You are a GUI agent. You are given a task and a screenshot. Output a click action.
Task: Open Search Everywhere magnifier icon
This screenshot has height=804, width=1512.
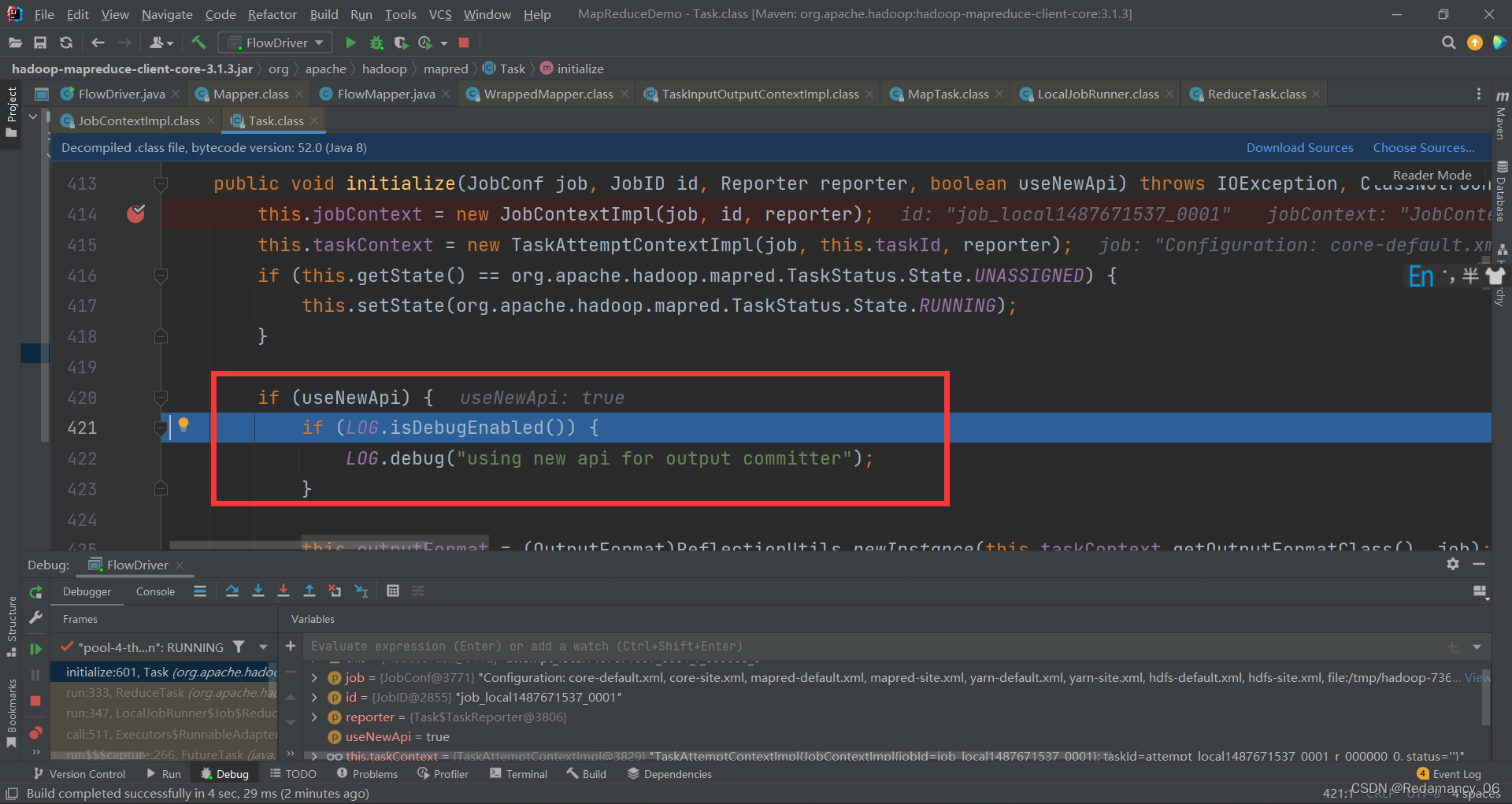[x=1448, y=43]
